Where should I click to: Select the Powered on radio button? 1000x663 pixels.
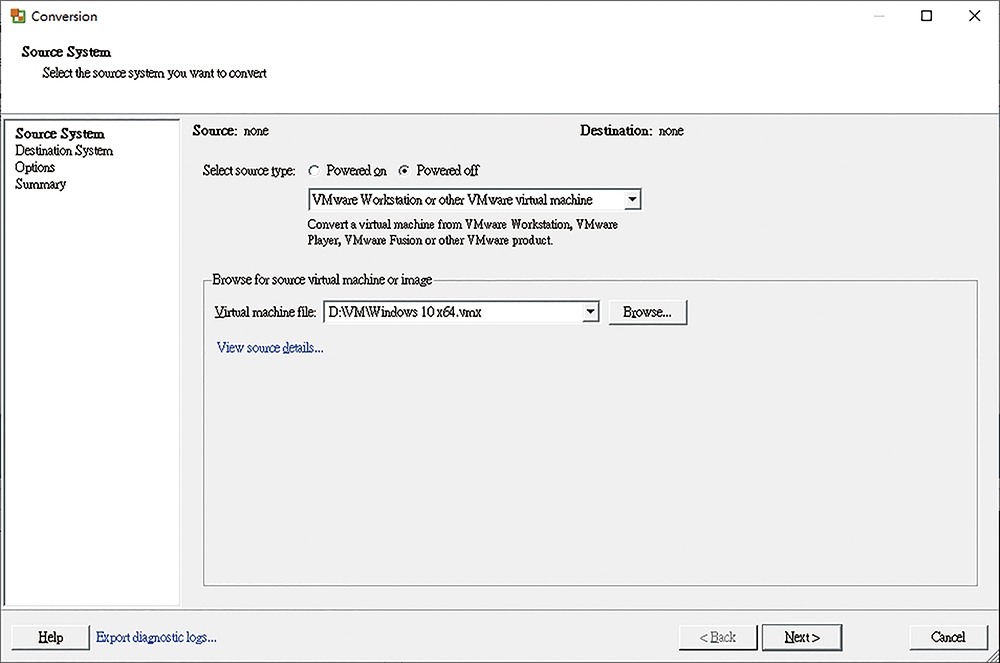314,171
